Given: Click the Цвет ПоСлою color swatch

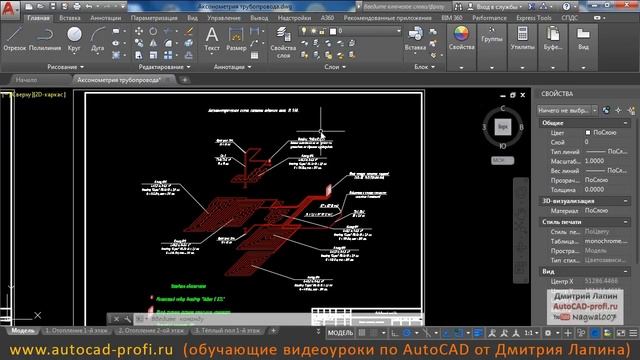Looking at the screenshot, I should [588, 133].
